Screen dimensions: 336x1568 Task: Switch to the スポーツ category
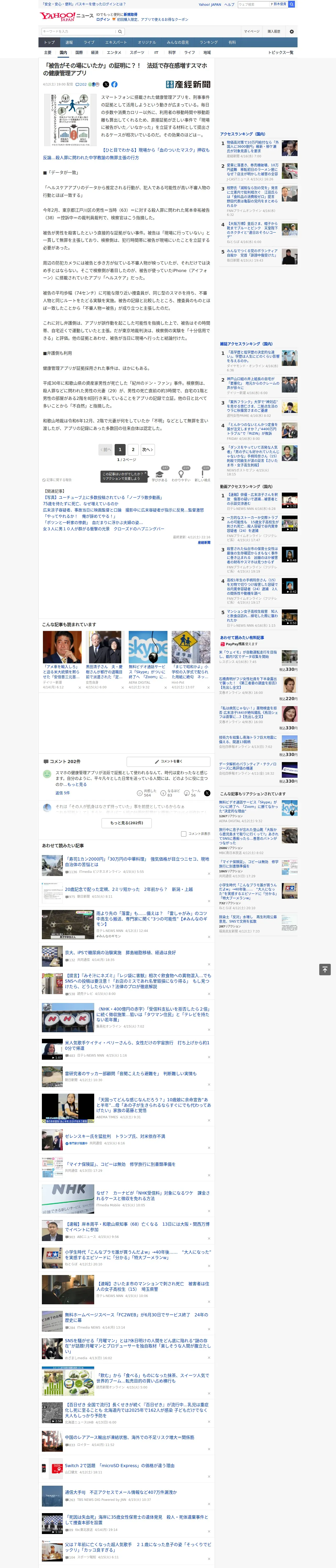point(137,52)
